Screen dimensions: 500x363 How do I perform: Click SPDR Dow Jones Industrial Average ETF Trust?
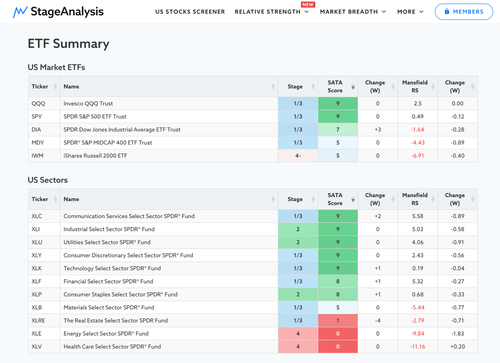pos(122,130)
